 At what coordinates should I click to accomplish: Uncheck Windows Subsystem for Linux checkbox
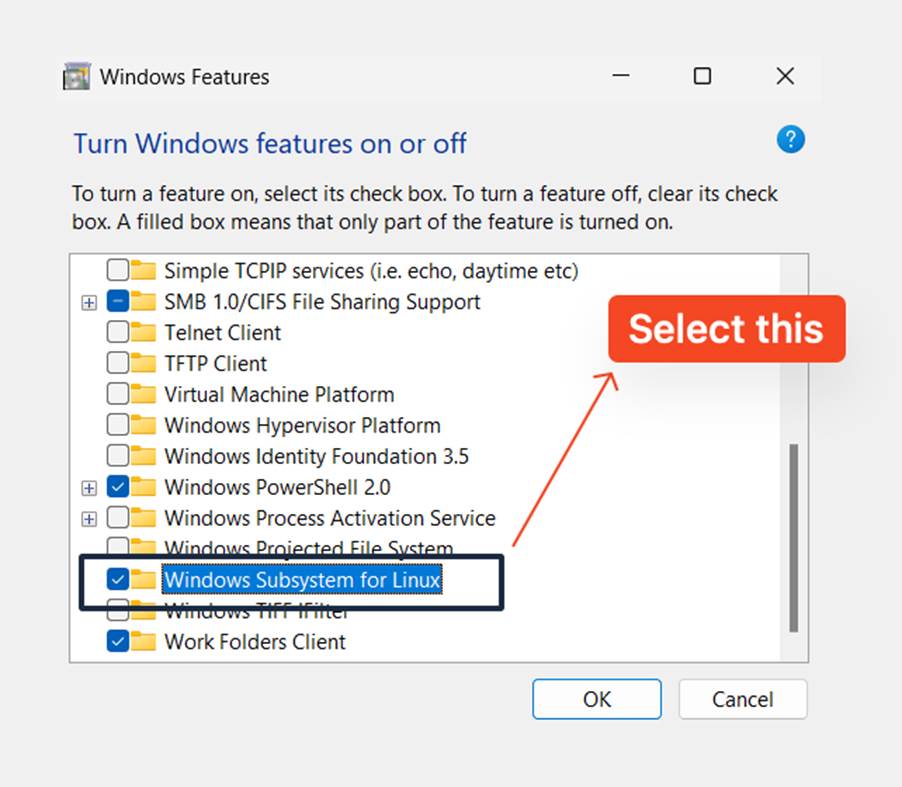tap(118, 579)
